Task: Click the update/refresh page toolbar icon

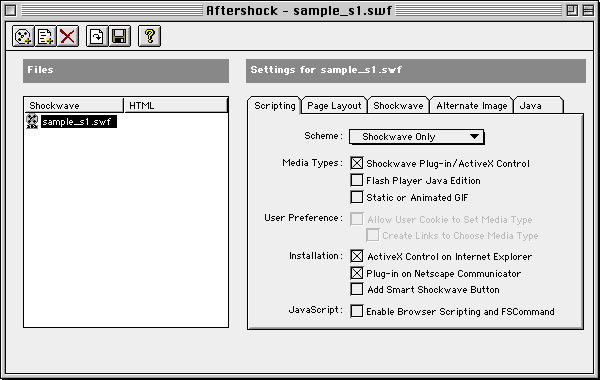Action: [x=97, y=36]
